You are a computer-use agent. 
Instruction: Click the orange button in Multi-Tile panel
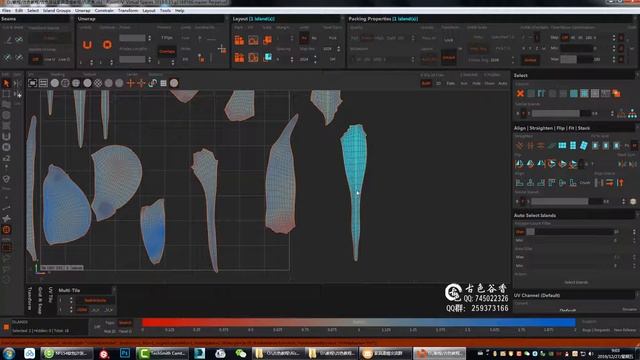[x=96, y=300]
